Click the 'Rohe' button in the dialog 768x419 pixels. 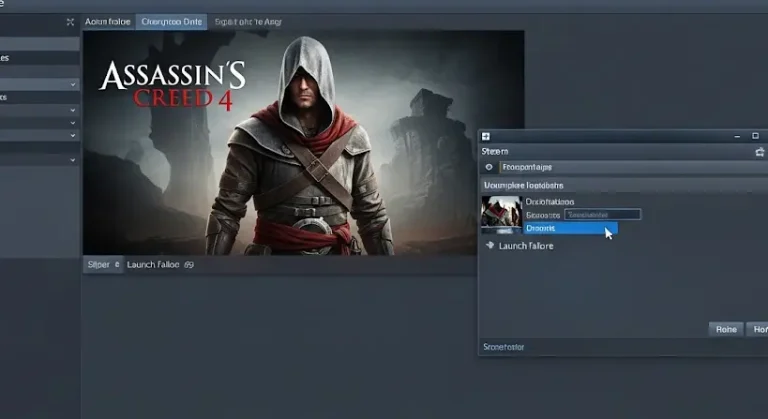[726, 329]
